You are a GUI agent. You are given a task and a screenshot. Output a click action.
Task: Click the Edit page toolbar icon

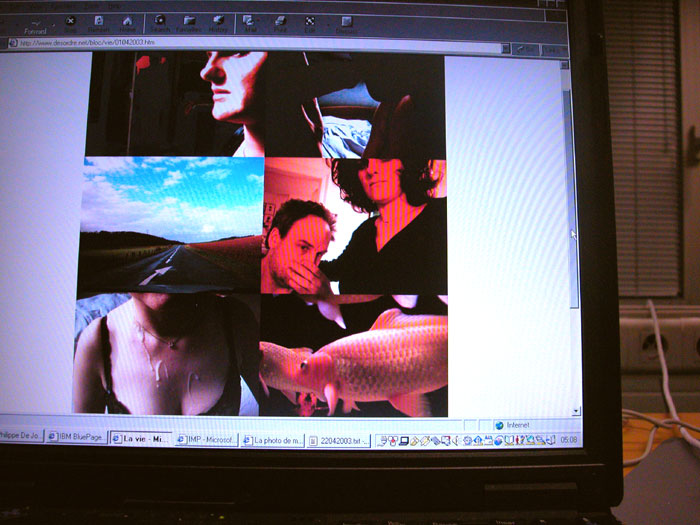tap(310, 21)
